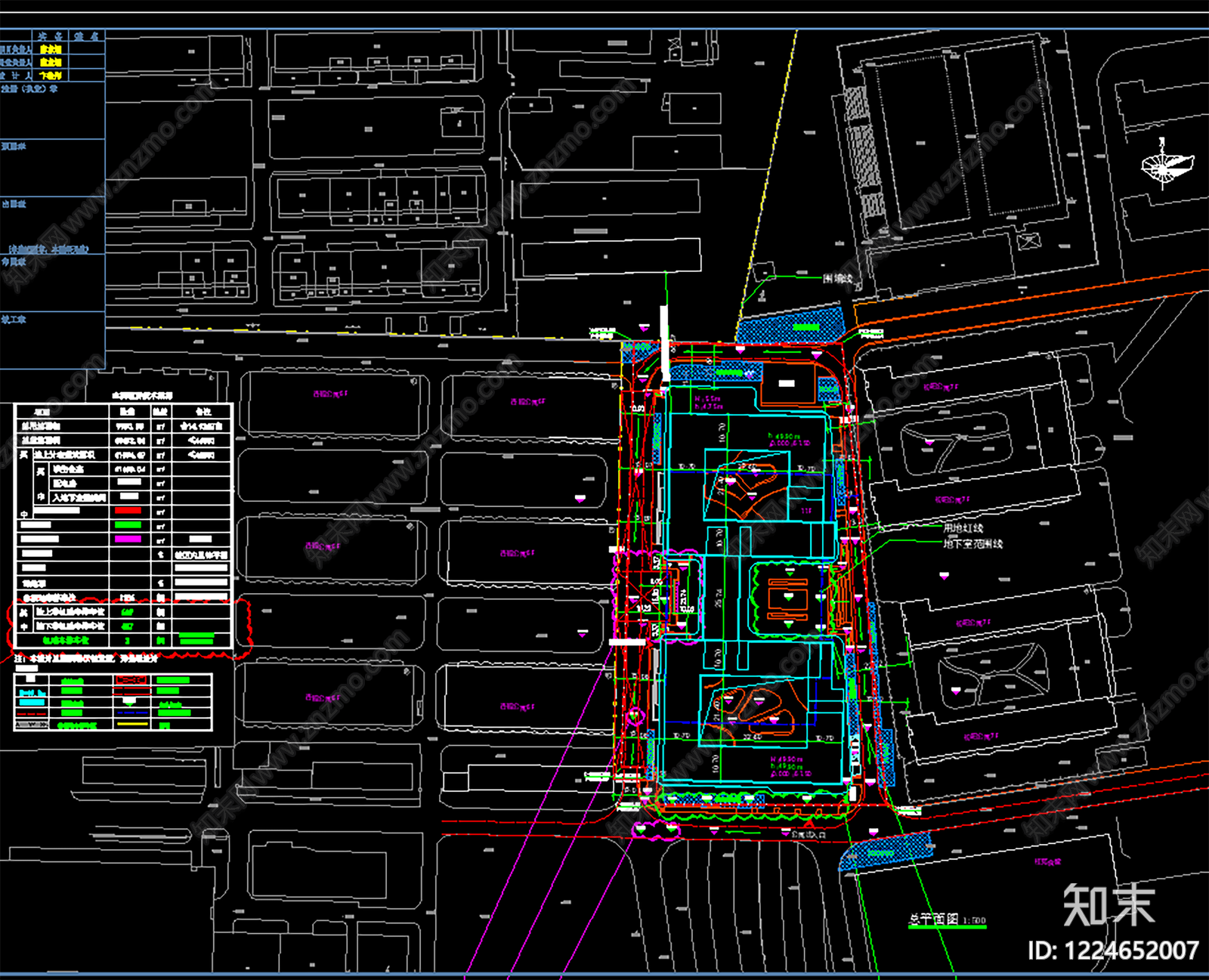This screenshot has width=1209, height=980.
Task: Pick the 围墙线 leader label
Action: coord(837,279)
